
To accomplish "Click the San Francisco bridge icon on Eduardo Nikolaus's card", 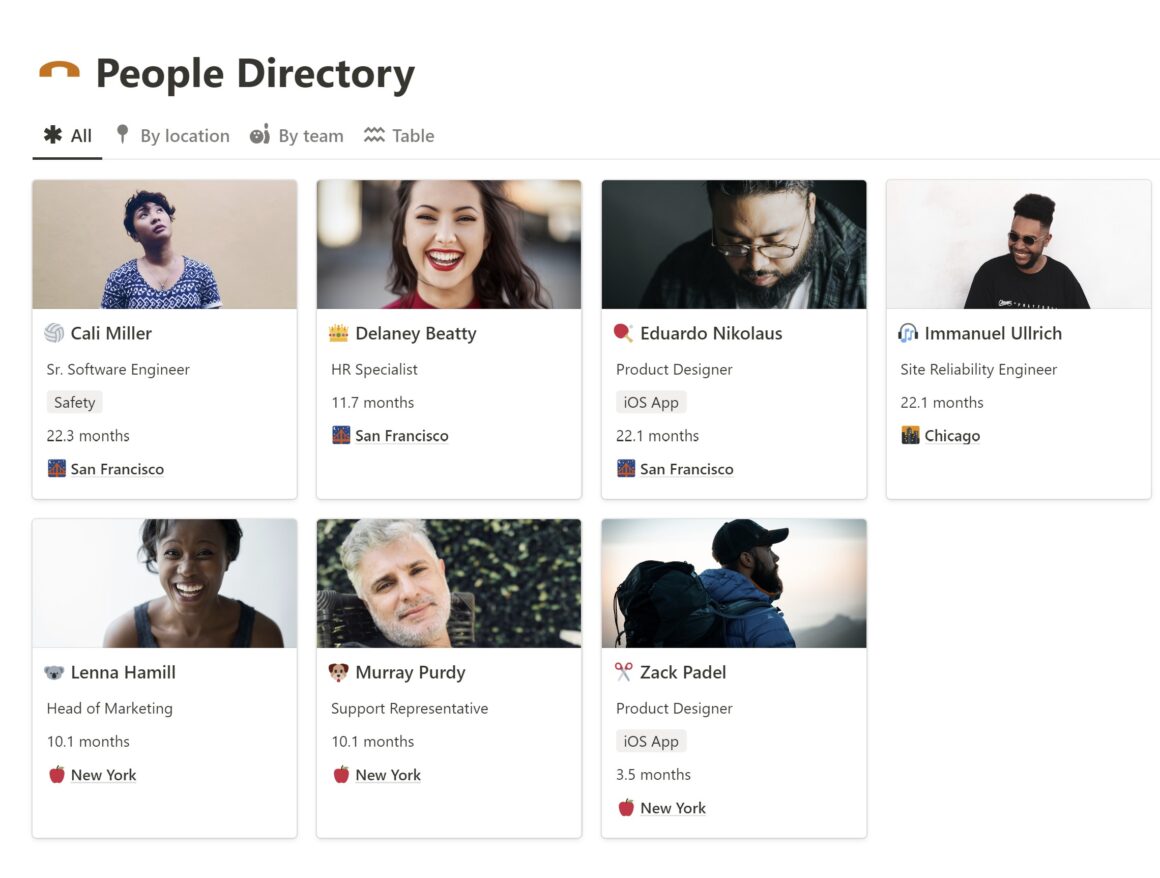I will (x=626, y=469).
